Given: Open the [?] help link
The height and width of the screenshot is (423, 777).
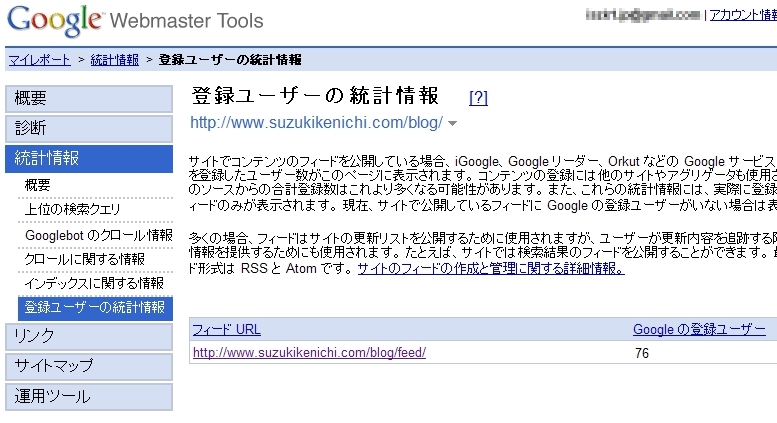Looking at the screenshot, I should [x=478, y=98].
